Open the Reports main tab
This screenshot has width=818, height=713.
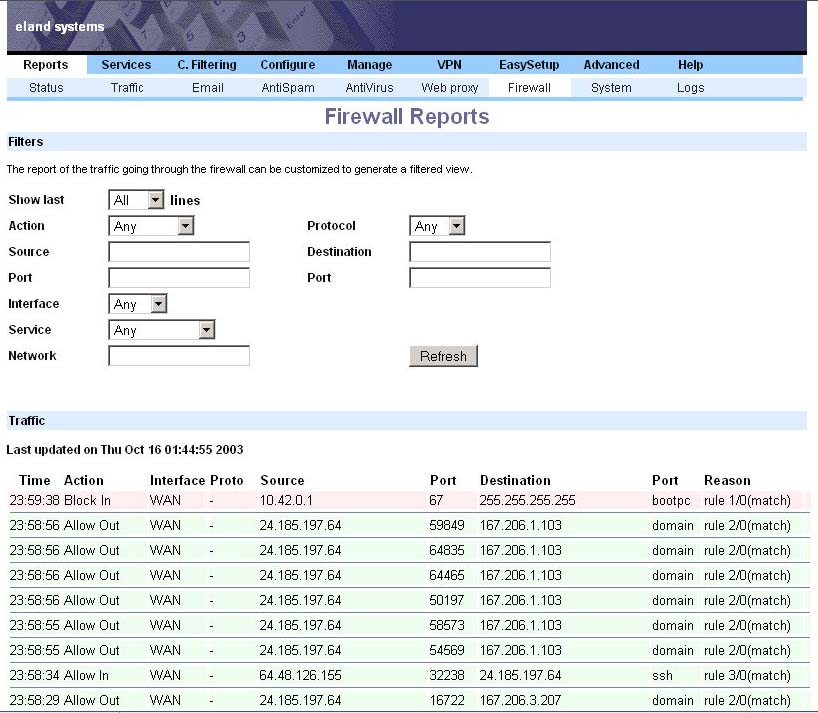[45, 65]
